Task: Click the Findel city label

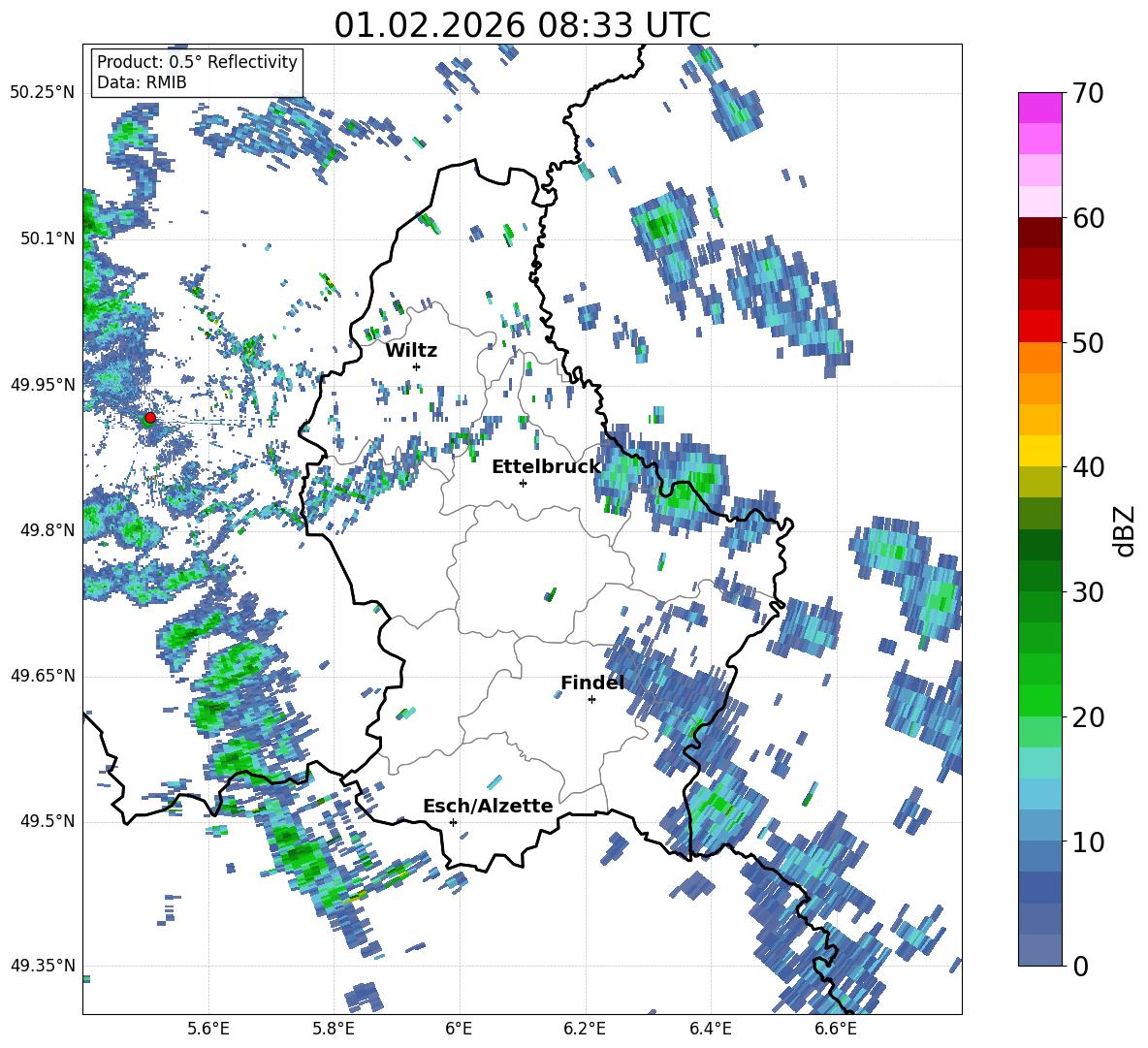Action: (x=592, y=683)
